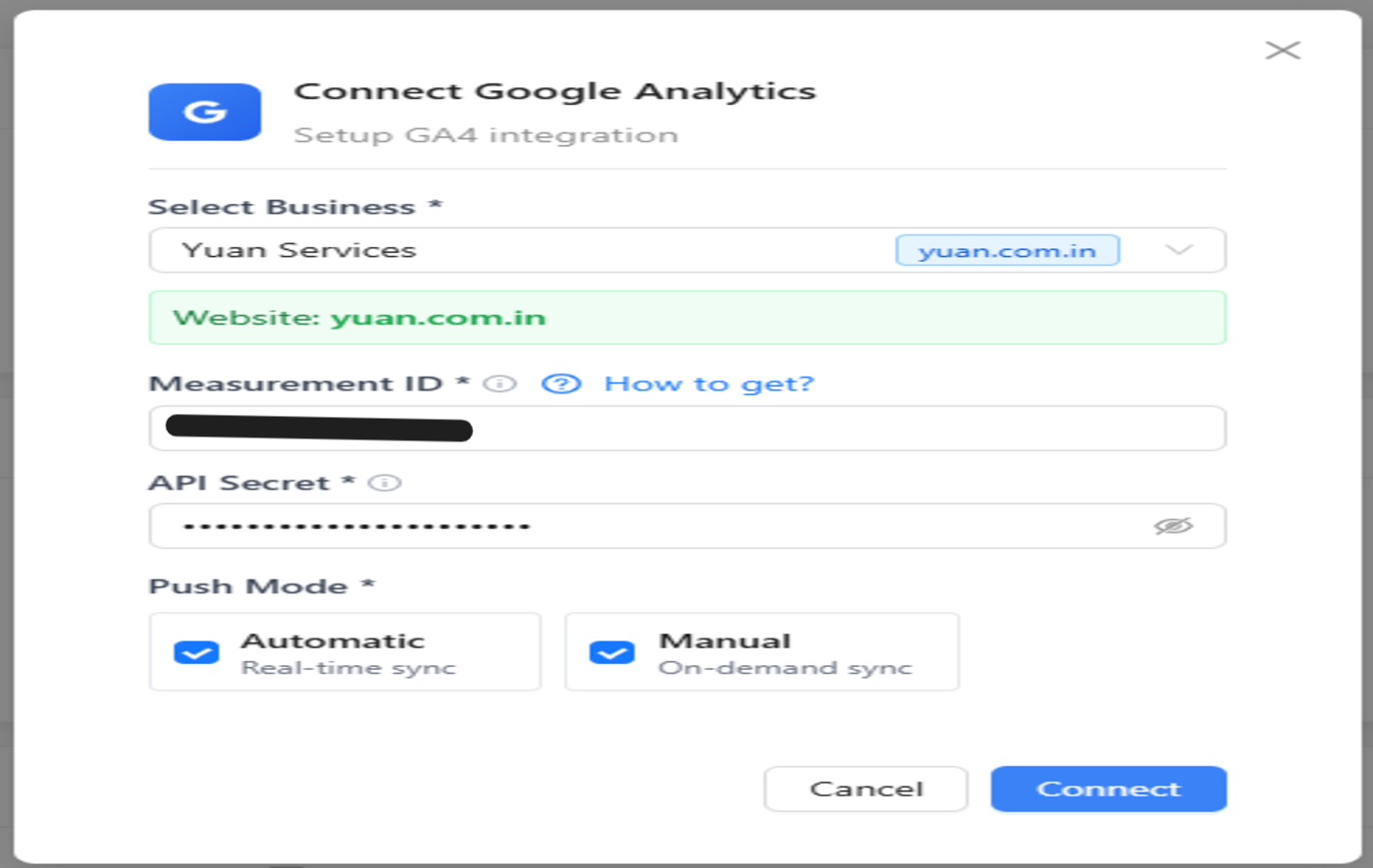Screen dimensions: 1373x868
Task: Click the blue Connect button
Action: 1108,789
